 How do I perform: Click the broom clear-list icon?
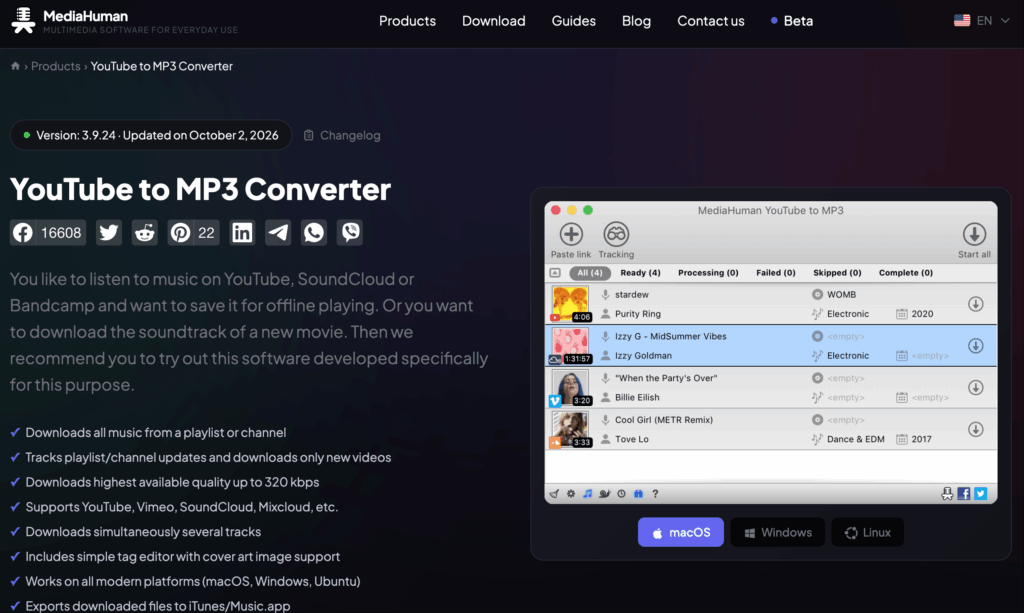click(x=554, y=494)
